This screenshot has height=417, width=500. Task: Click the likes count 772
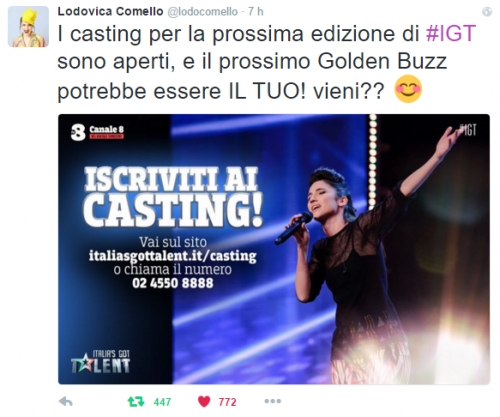pos(228,402)
